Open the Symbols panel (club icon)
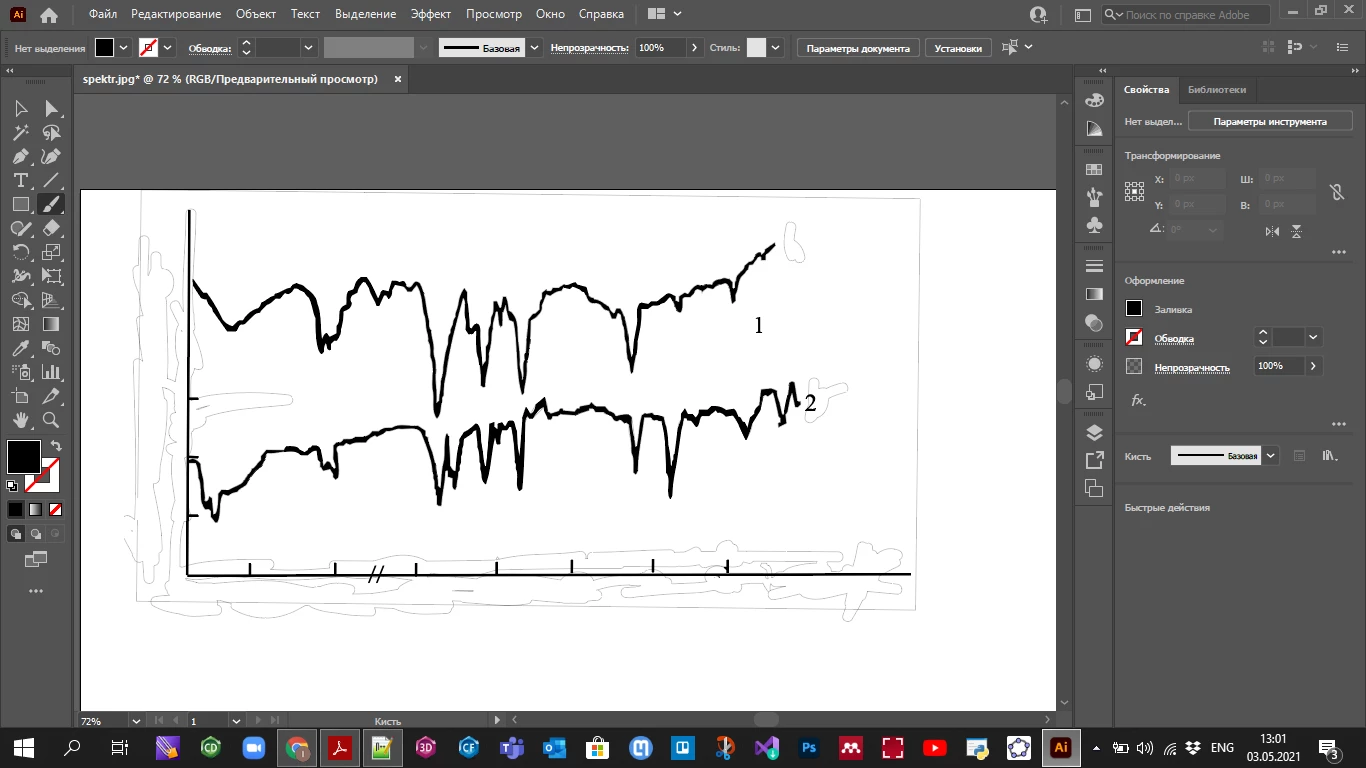This screenshot has height=768, width=1366. [1094, 226]
